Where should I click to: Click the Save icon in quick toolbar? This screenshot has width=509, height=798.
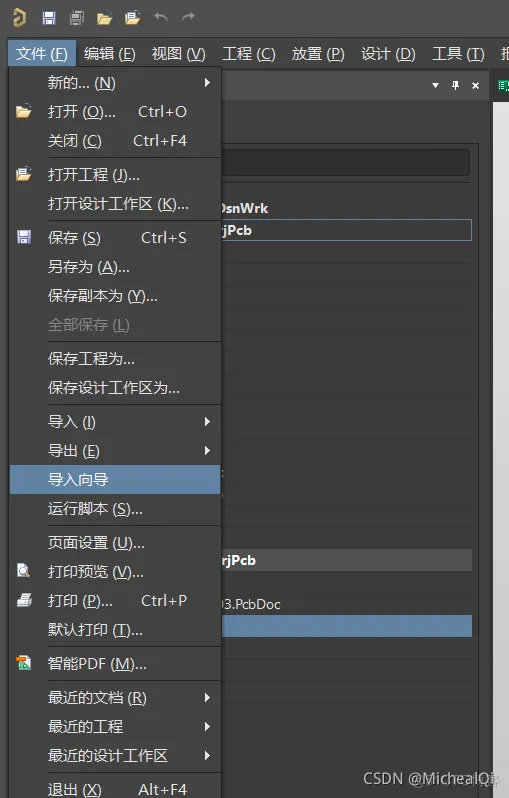click(49, 18)
